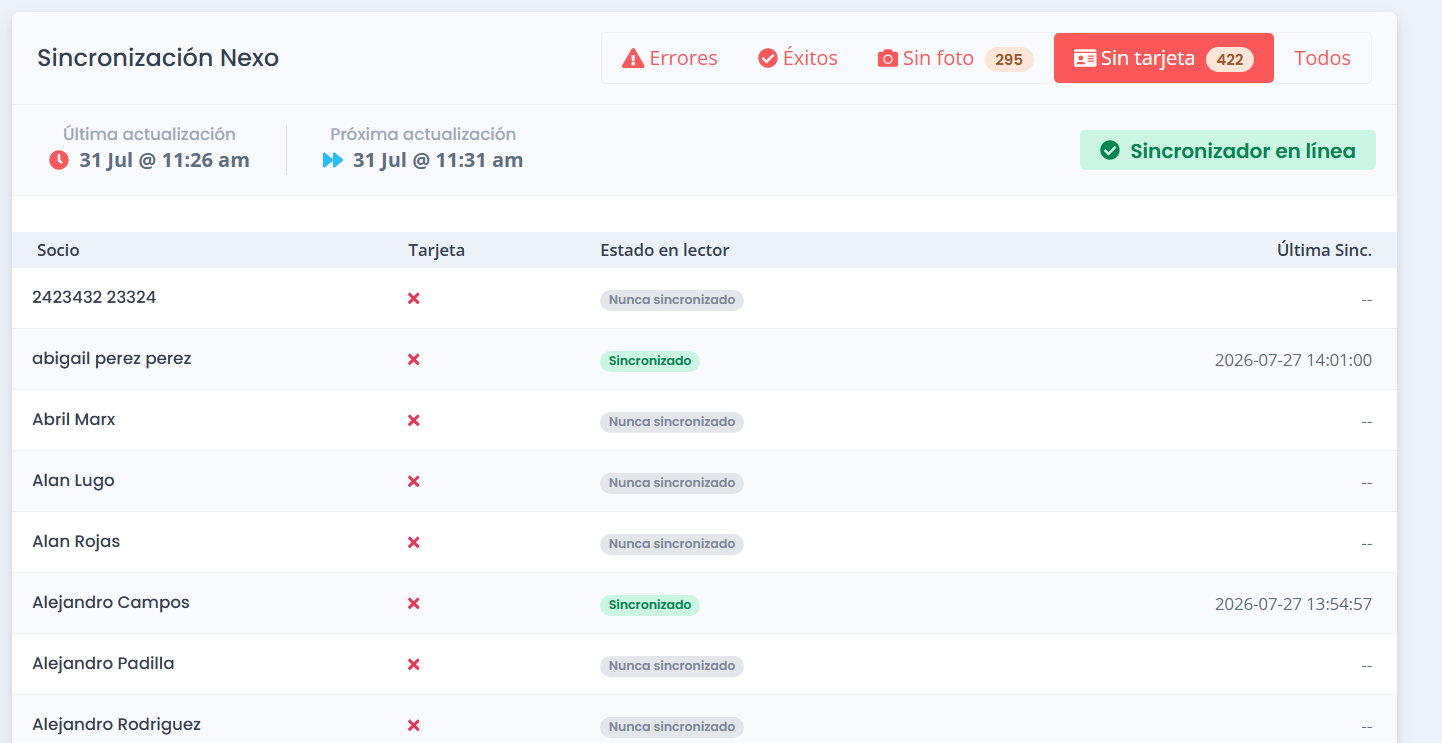Image resolution: width=1442 pixels, height=743 pixels.
Task: Click the red X for Alejandro Rodriguez
Action: [x=414, y=725]
